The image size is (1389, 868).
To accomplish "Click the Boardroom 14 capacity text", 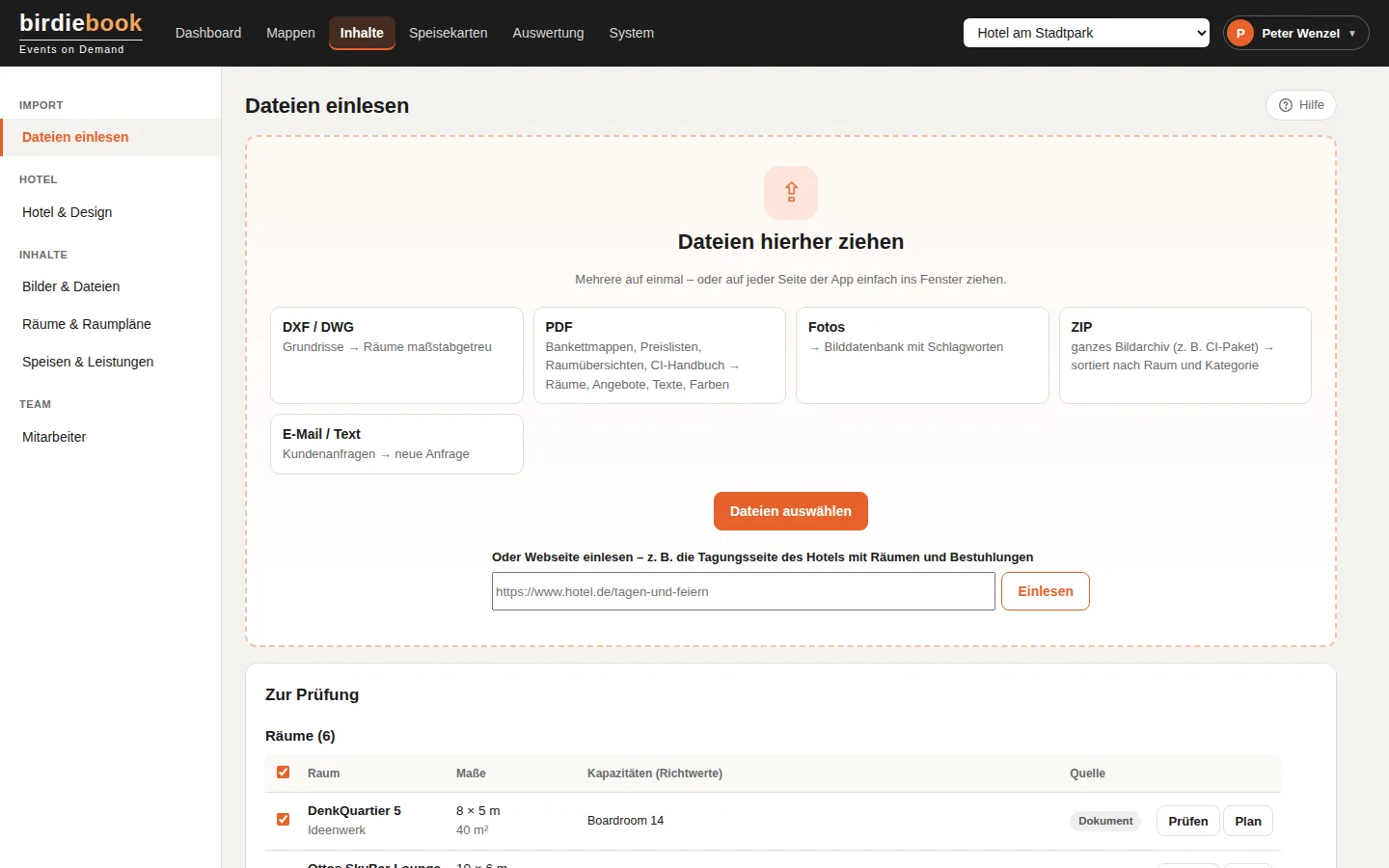I will (625, 821).
